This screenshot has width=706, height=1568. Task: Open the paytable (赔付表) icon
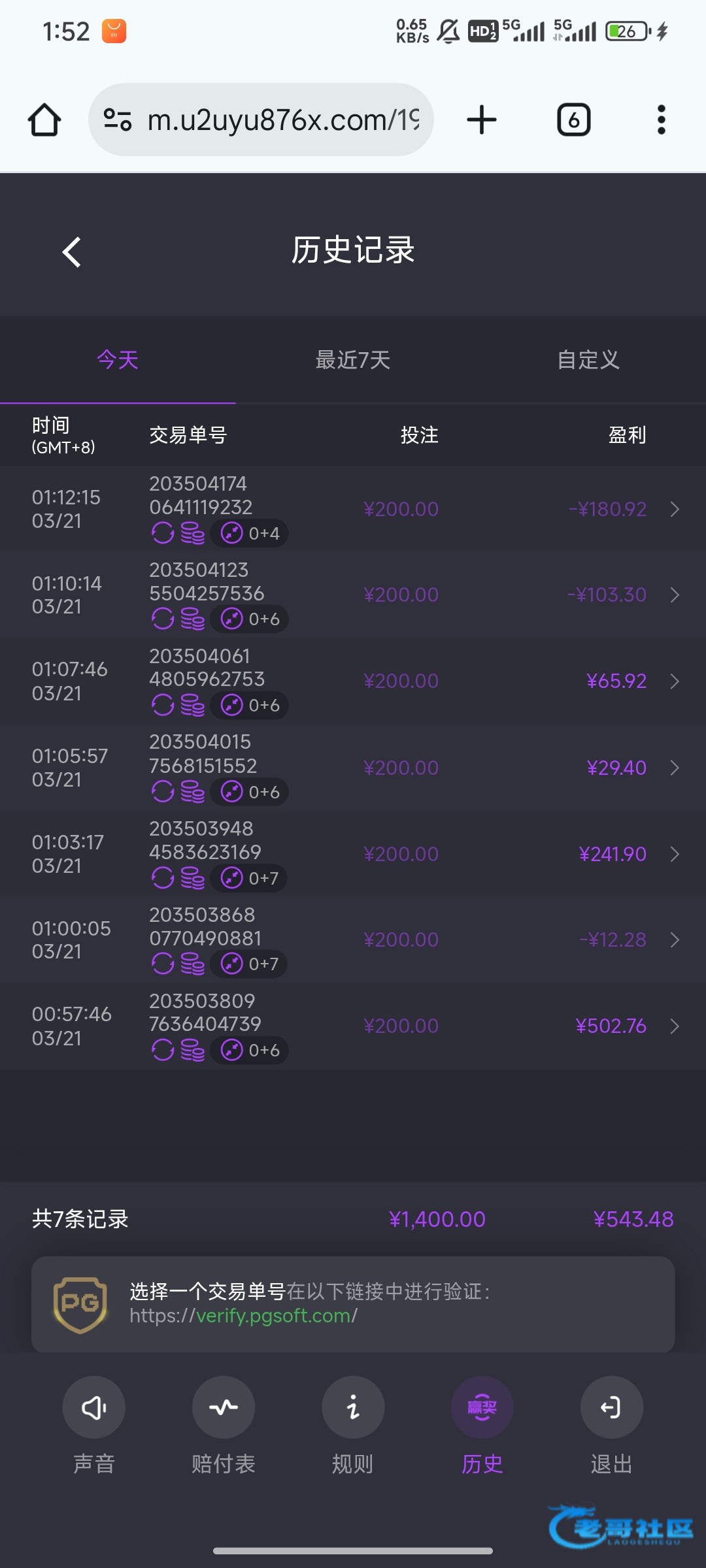tap(223, 1407)
